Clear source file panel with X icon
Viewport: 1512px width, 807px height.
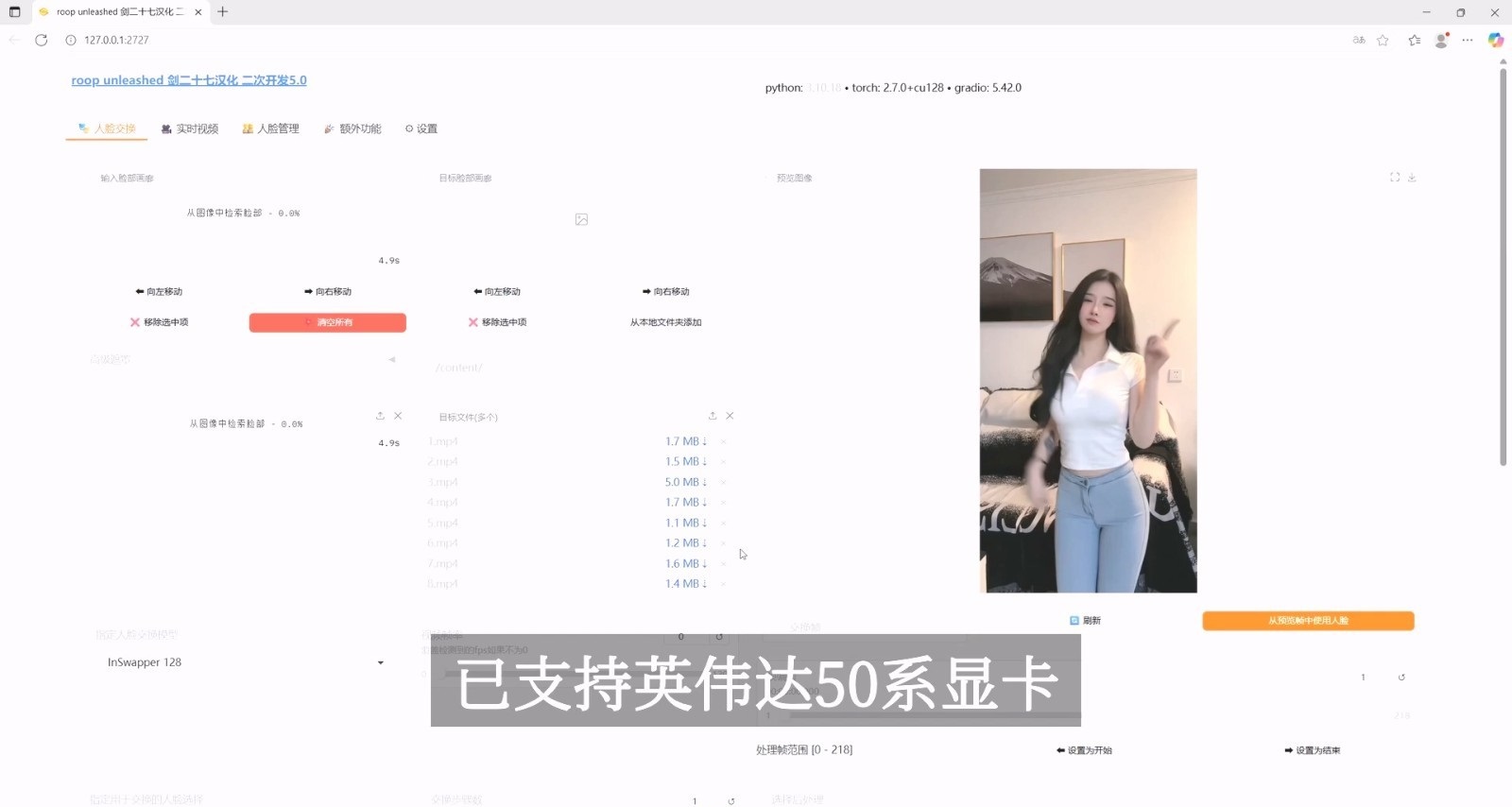pos(398,416)
